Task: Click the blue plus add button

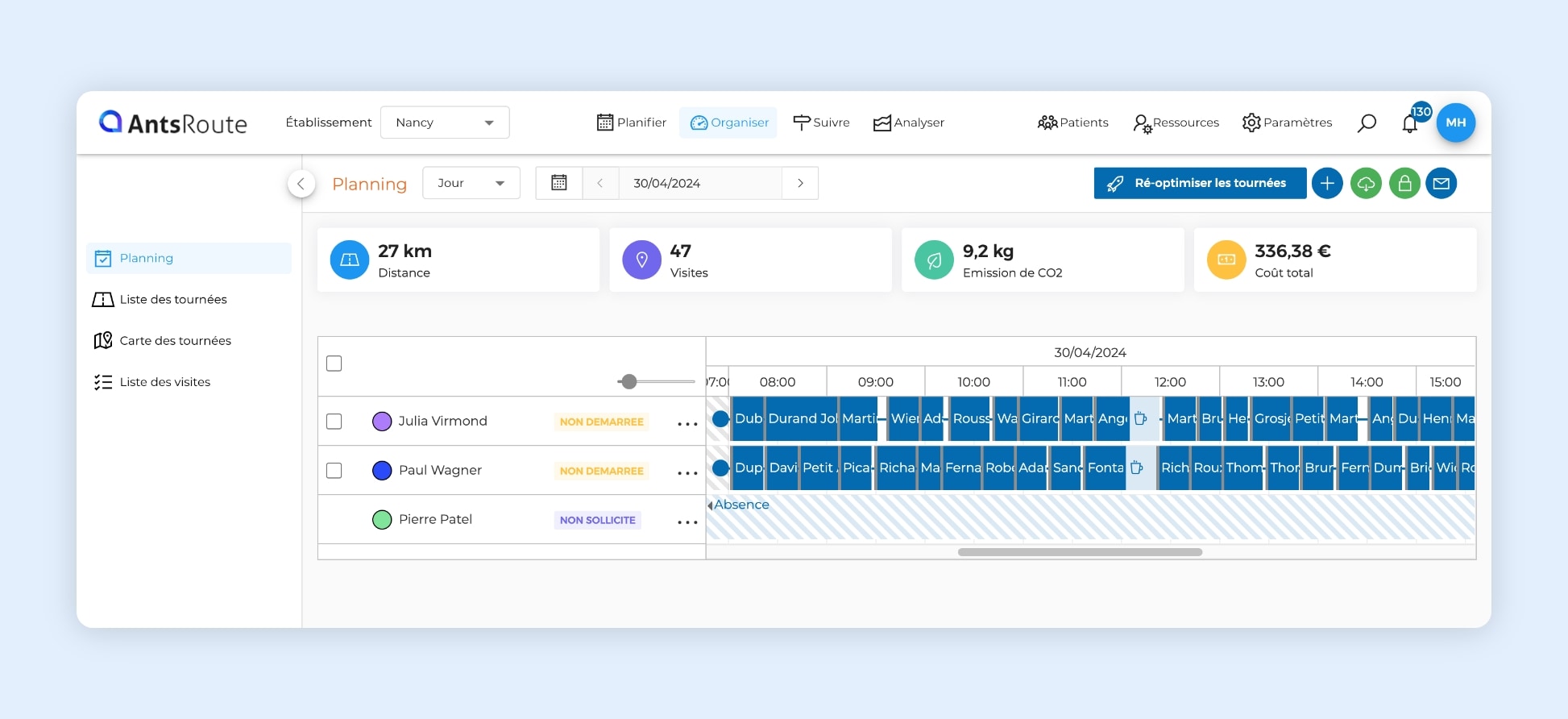Action: [1327, 184]
